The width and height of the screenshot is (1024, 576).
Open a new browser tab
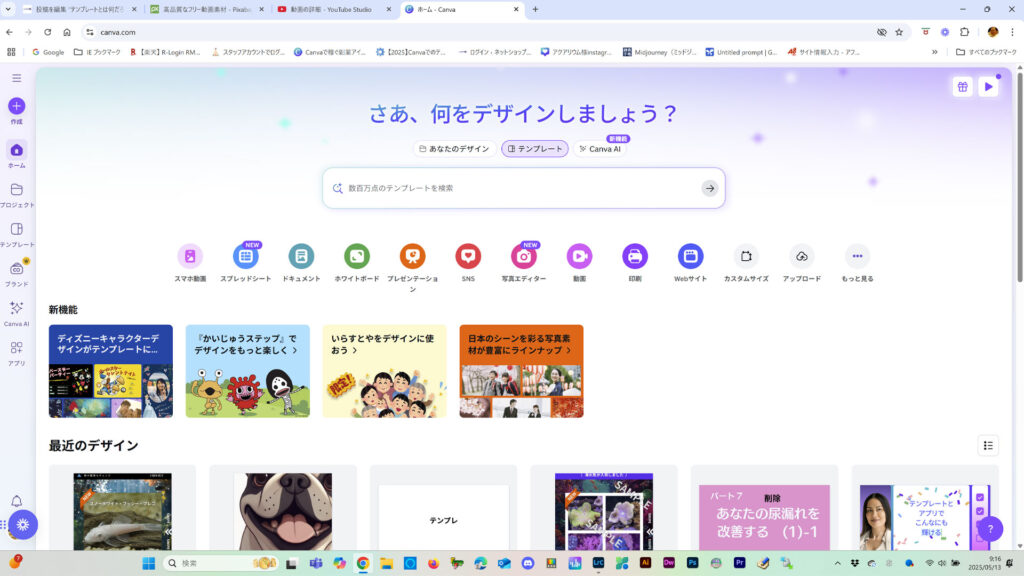536,9
